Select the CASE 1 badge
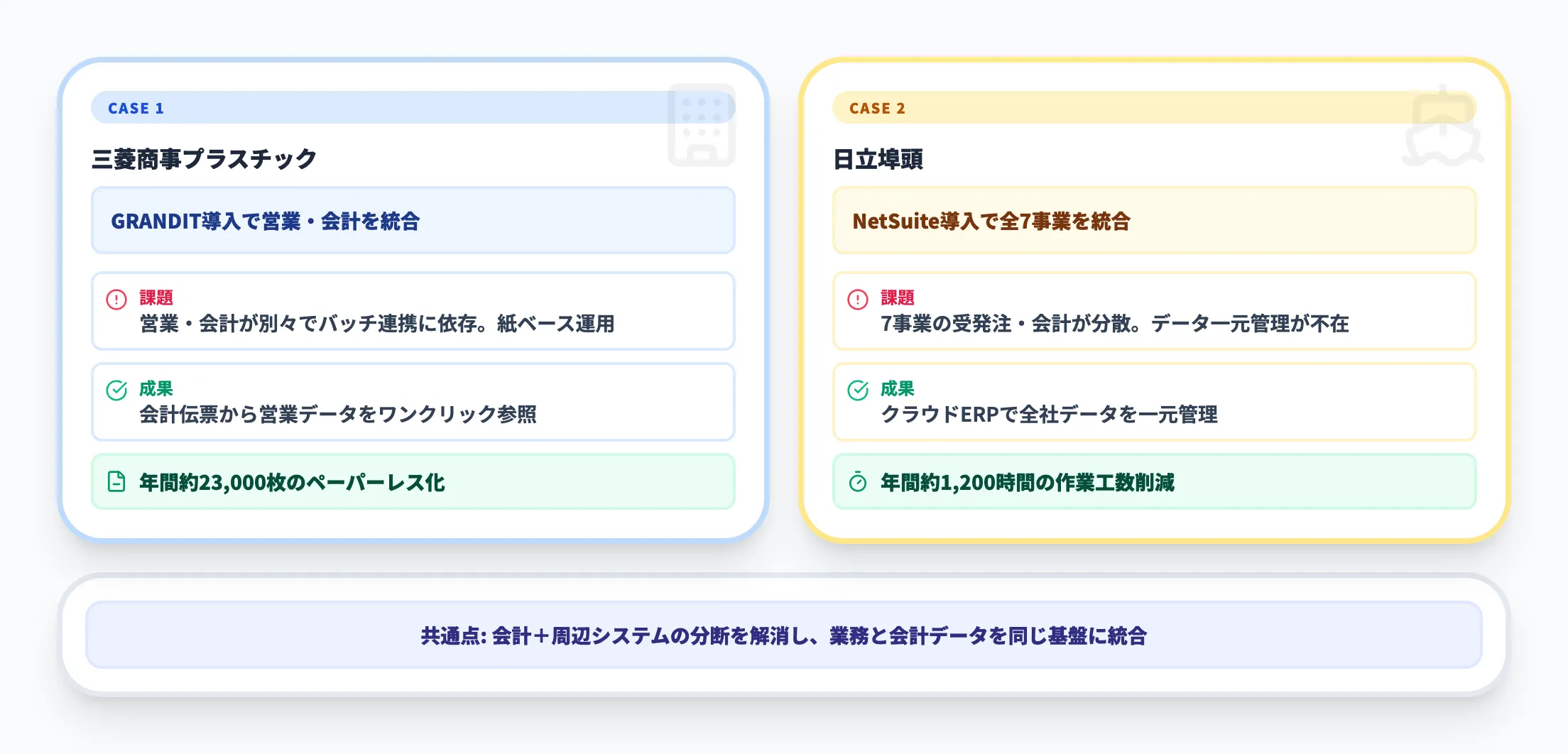The height and width of the screenshot is (754, 1568). [136, 108]
